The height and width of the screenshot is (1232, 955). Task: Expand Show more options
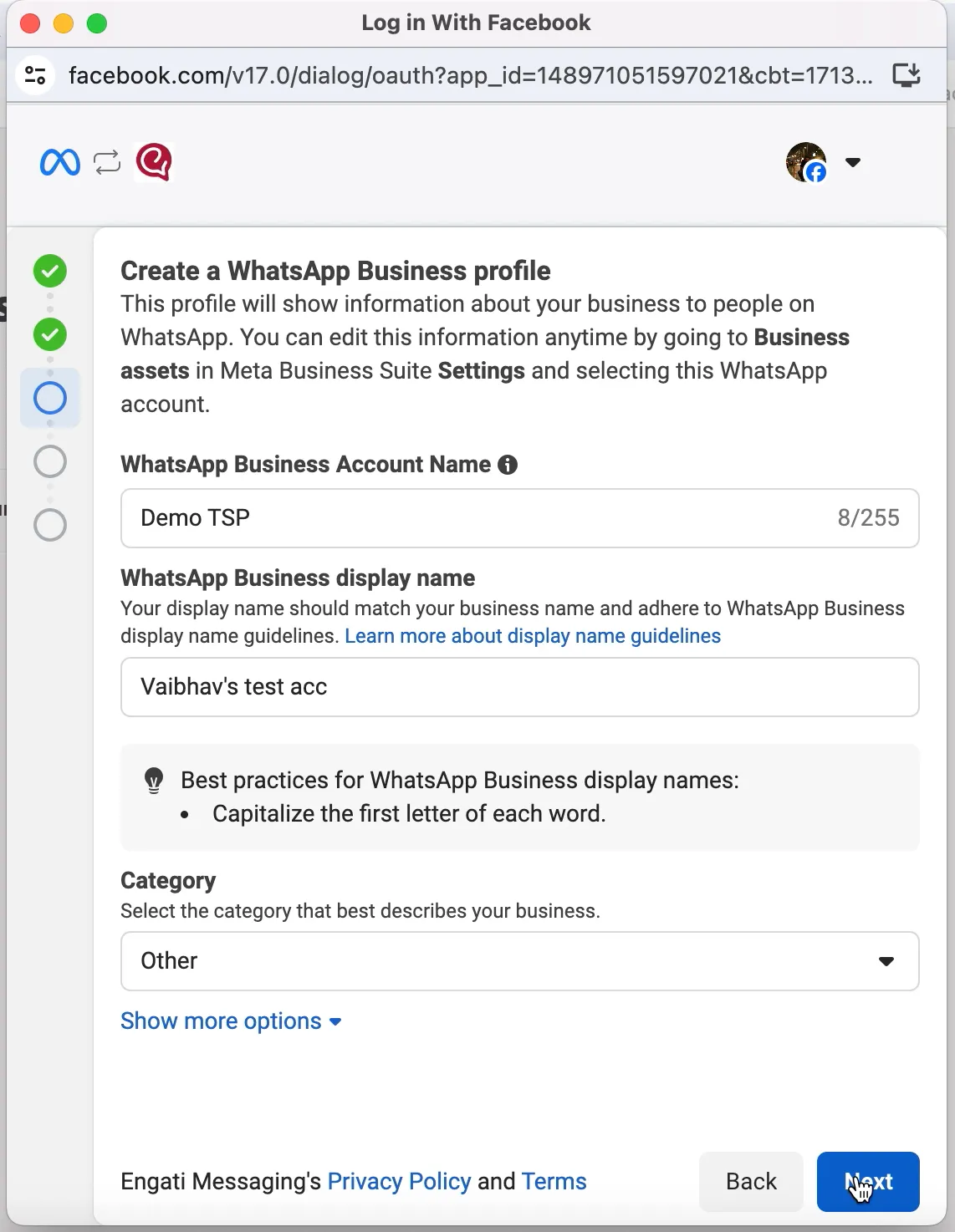pyautogui.click(x=231, y=1021)
